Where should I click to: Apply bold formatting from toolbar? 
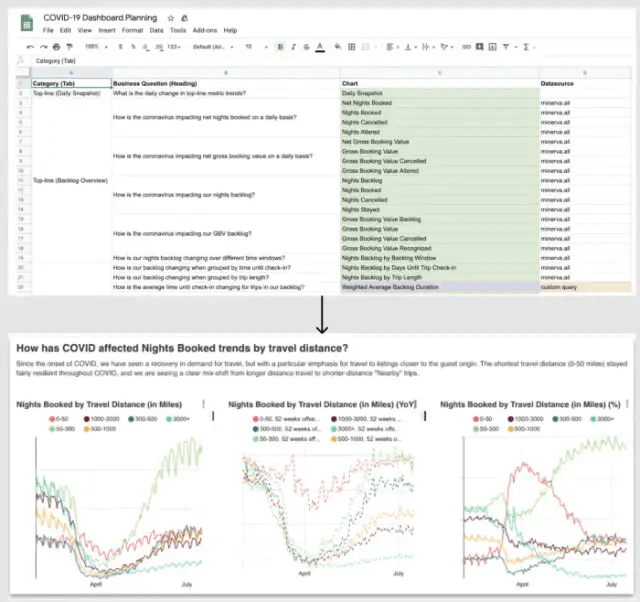pos(279,46)
